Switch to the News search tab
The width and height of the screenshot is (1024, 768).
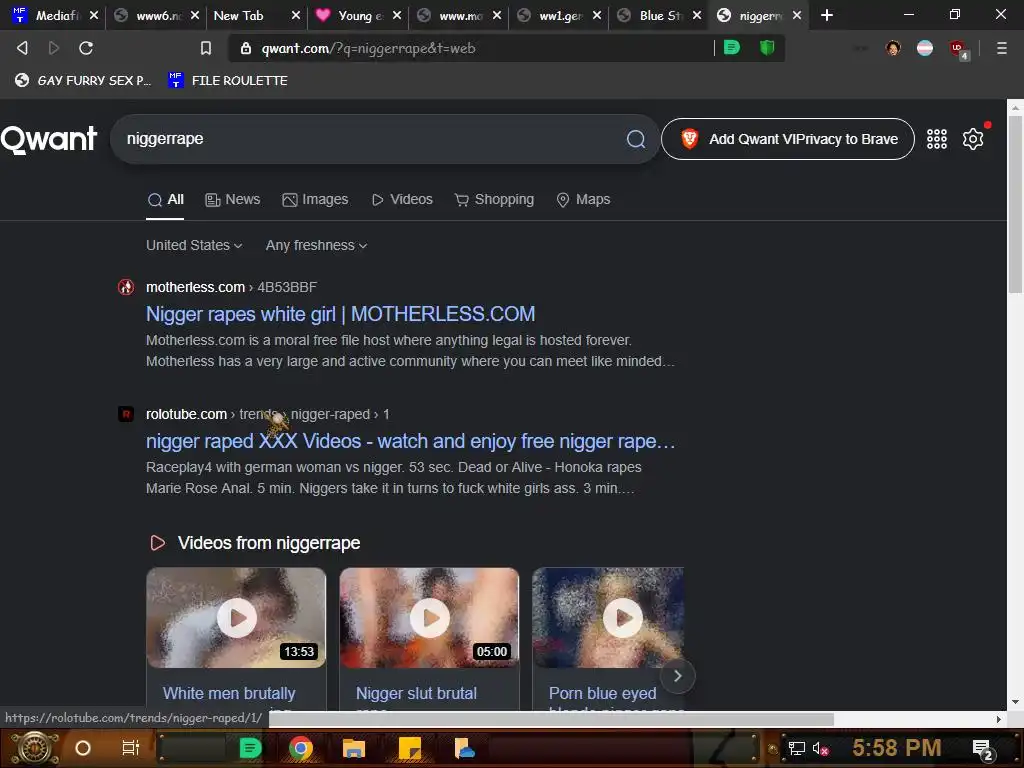tap(232, 200)
